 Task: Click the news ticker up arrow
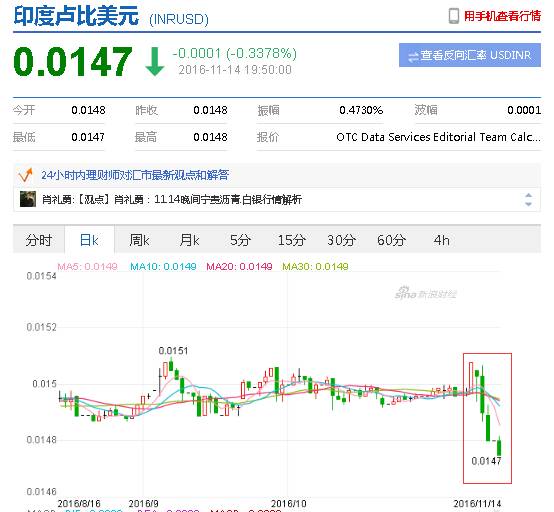pyautogui.click(x=528, y=195)
